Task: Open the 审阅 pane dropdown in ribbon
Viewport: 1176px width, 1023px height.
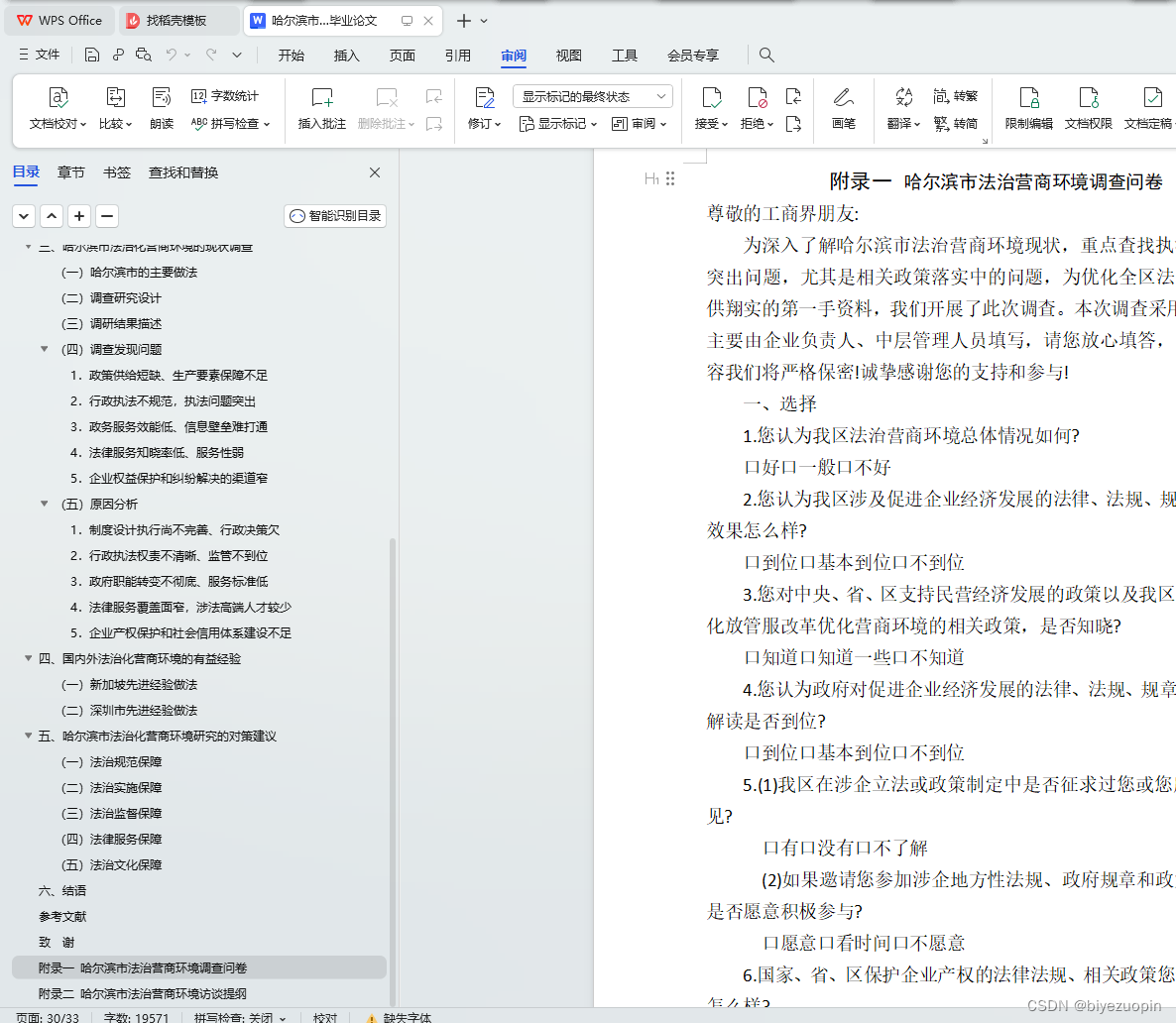Action: (x=639, y=123)
